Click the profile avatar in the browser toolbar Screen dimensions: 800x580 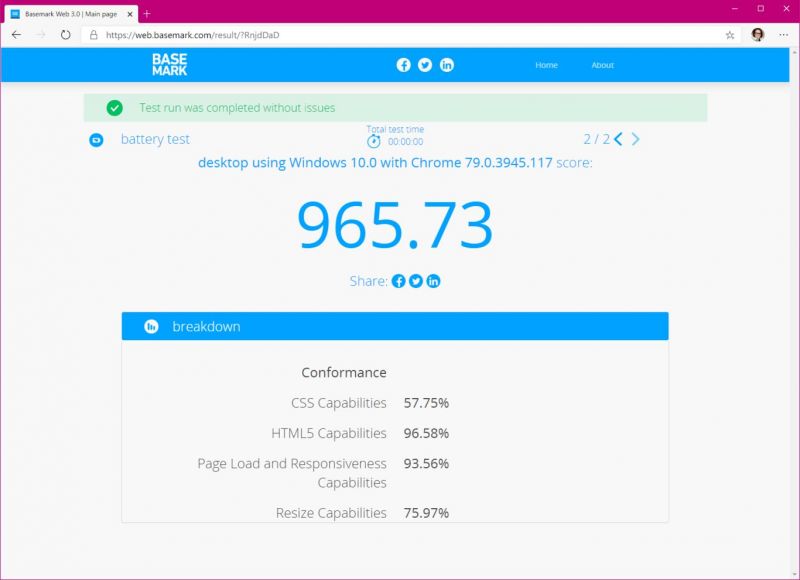tap(758, 33)
